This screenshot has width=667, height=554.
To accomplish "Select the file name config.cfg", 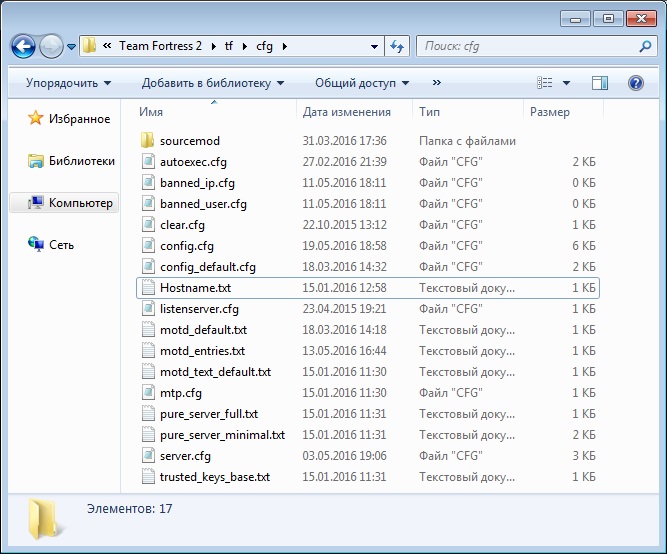I will [187, 246].
